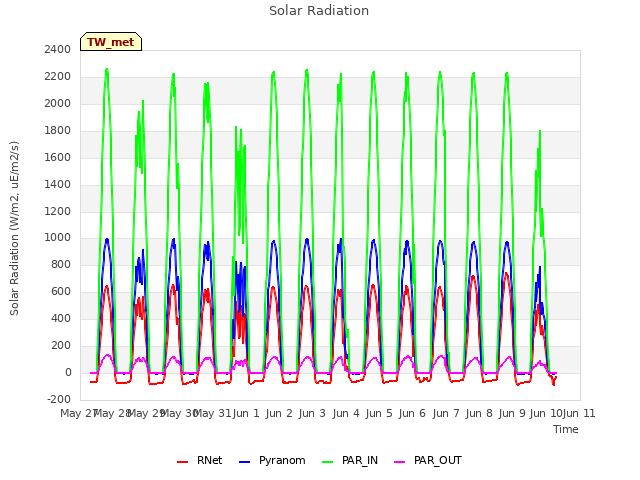Click the Jun 4 x-axis date label

pyautogui.click(x=346, y=413)
